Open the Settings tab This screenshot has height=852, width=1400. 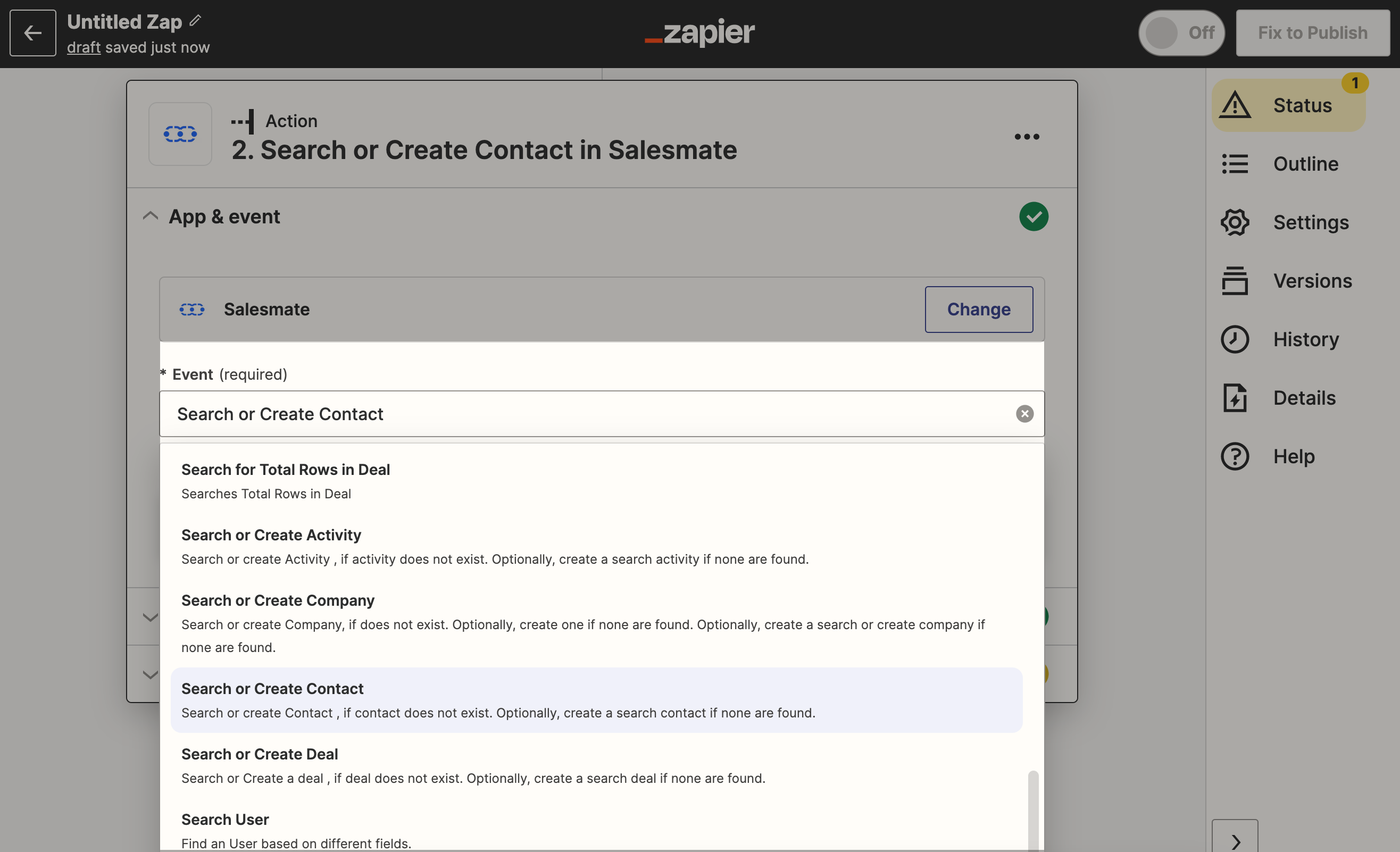point(1311,222)
